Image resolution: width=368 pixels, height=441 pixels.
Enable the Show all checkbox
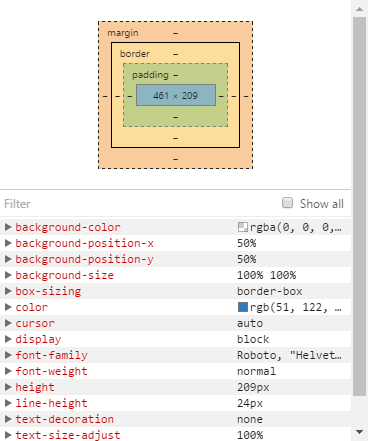[x=287, y=203]
